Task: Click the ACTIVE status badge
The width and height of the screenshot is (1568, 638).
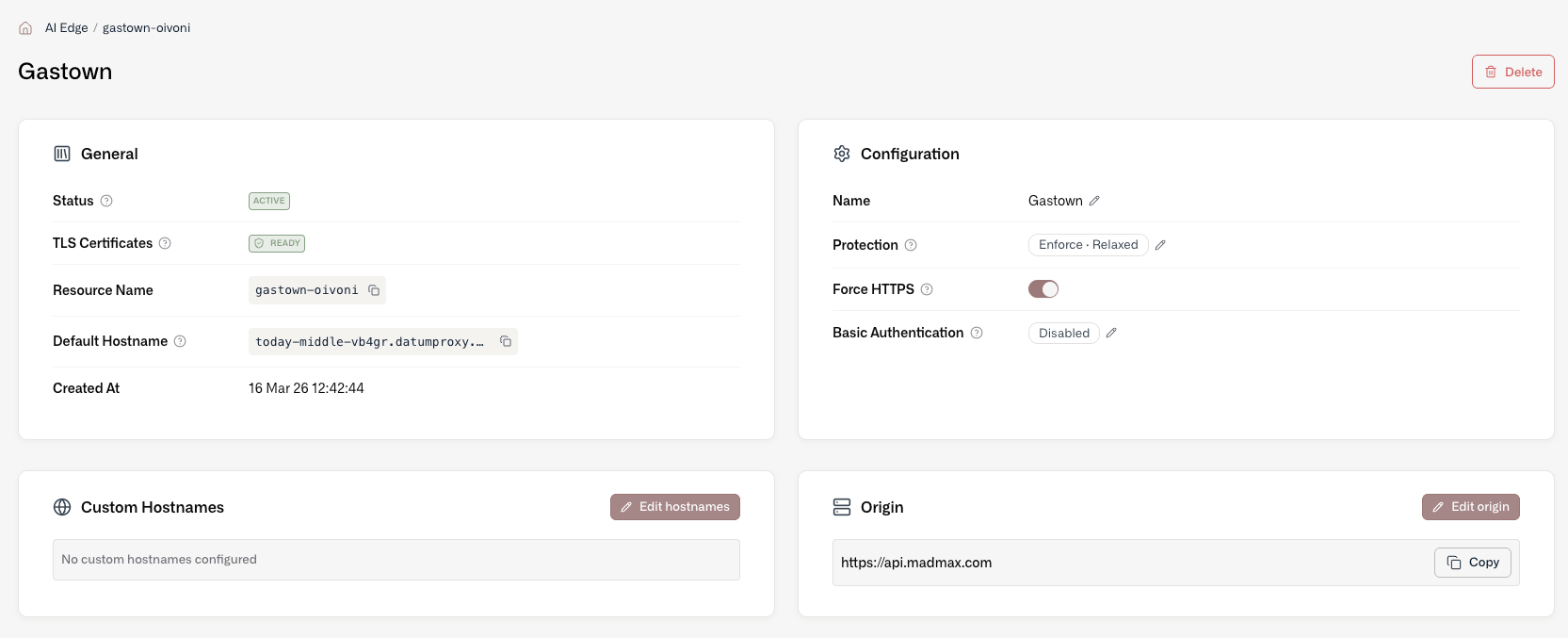Action: [x=269, y=201]
